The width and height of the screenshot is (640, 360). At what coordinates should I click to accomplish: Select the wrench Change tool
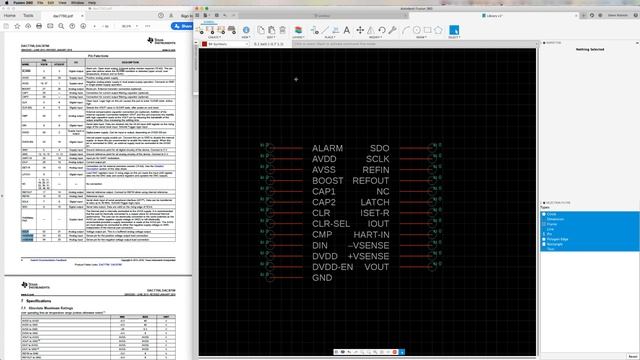point(392,30)
